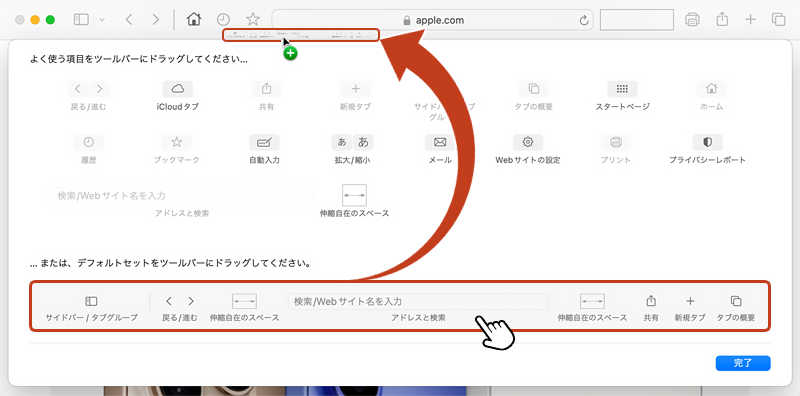Click タブの概要 in the default set

tap(736, 308)
